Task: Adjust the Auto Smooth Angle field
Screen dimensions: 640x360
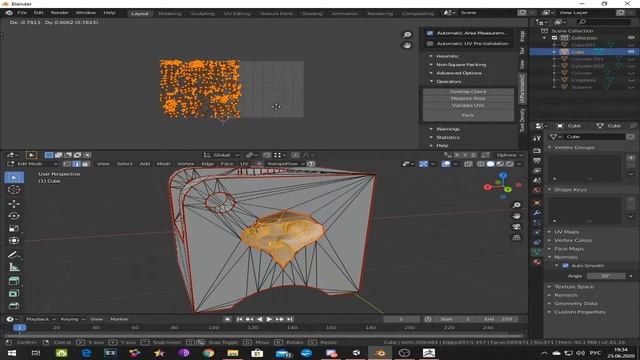Action: (x=606, y=276)
